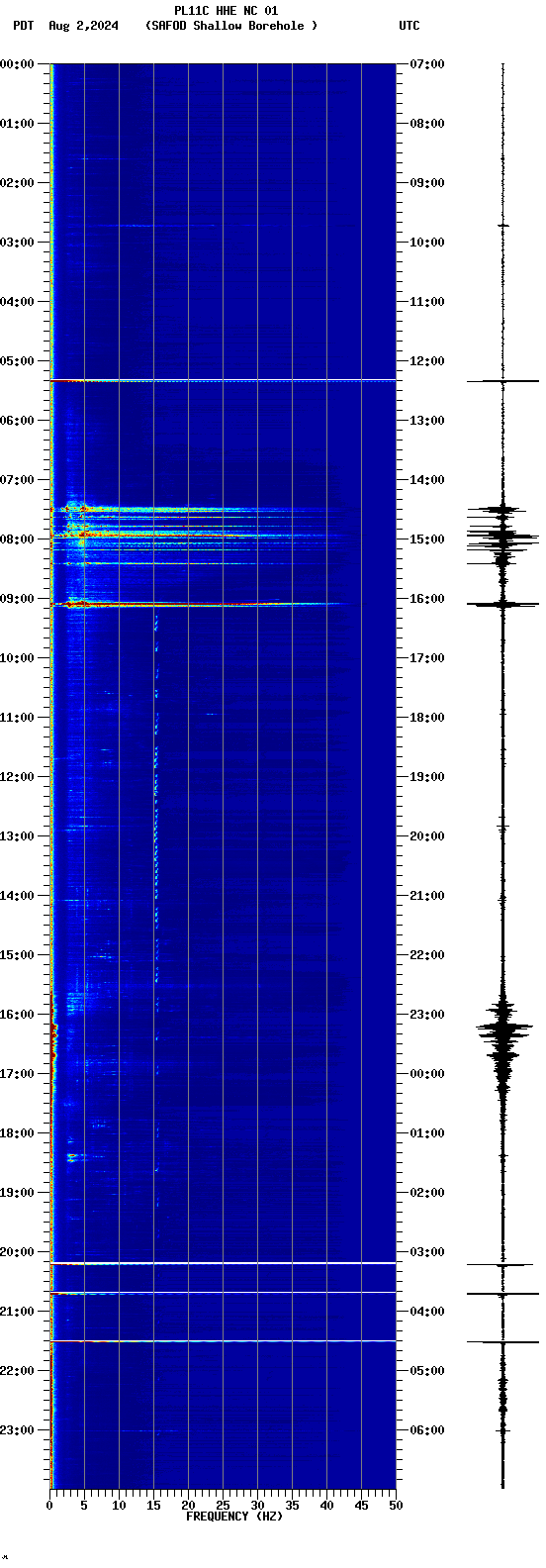The width and height of the screenshot is (546, 1568).
Task: Click the "FREQUENCY (HZ)" axis label
Action: click(233, 1517)
